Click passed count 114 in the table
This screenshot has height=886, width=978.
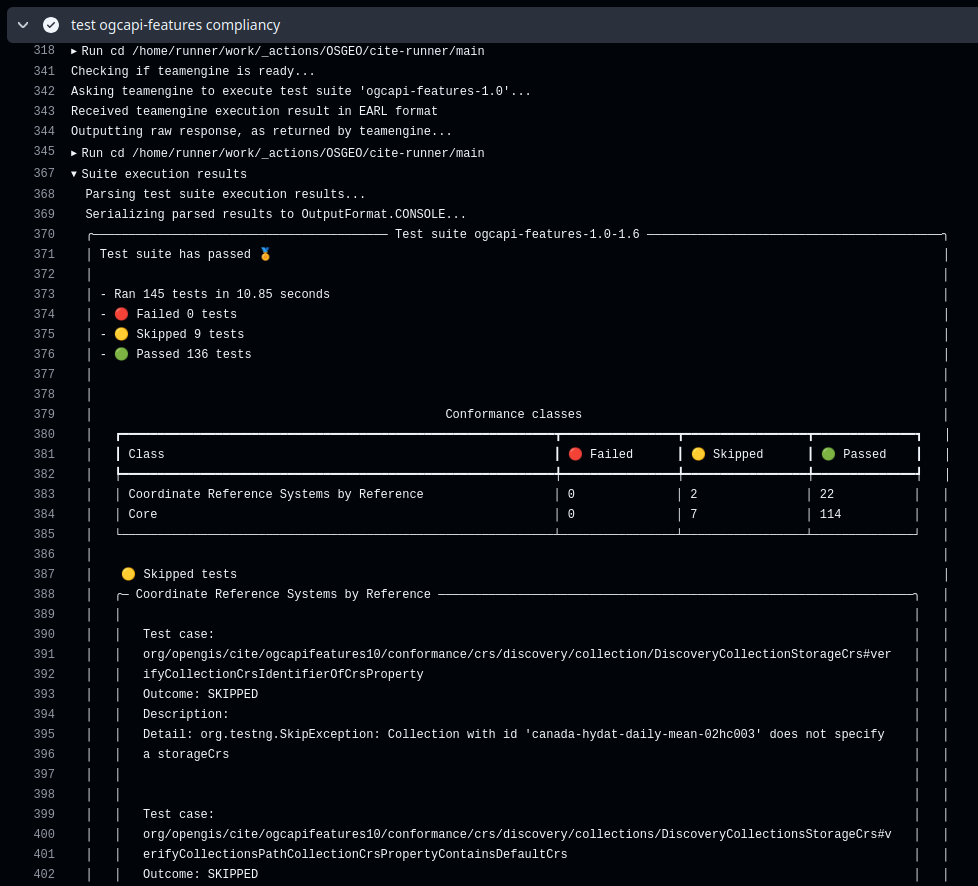[831, 514]
